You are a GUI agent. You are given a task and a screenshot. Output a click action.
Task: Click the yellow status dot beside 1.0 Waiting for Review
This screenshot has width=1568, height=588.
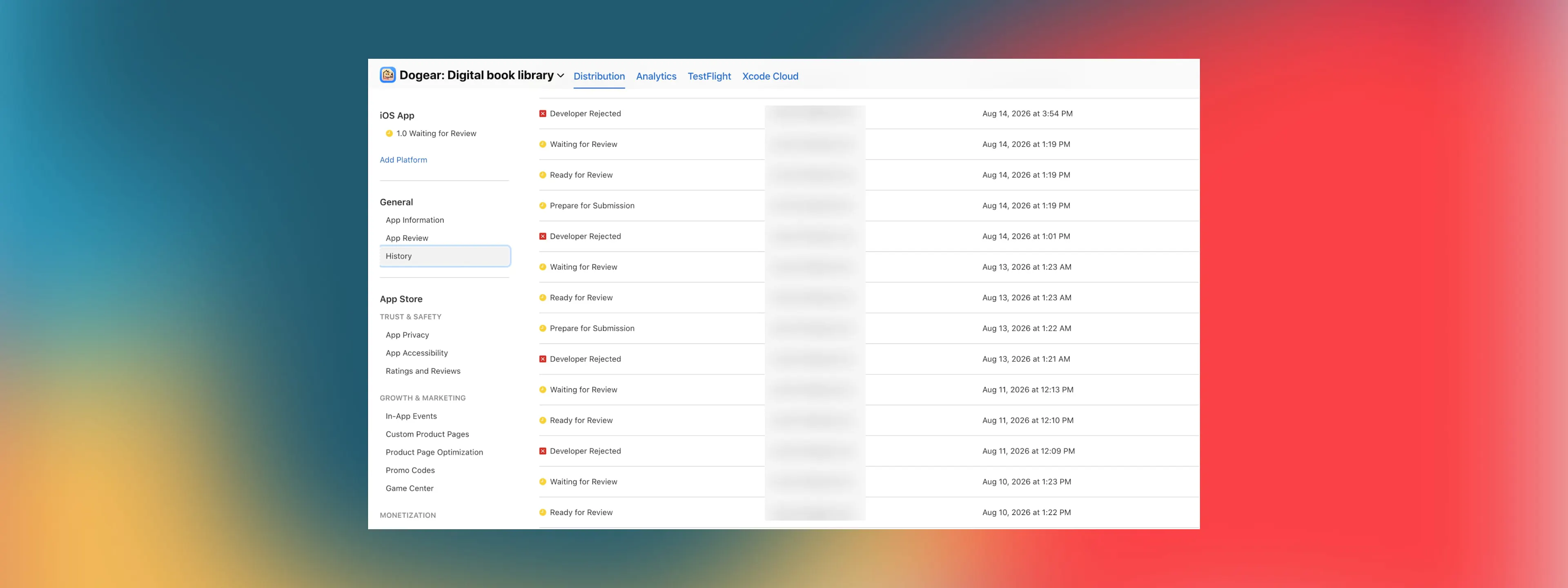point(389,133)
